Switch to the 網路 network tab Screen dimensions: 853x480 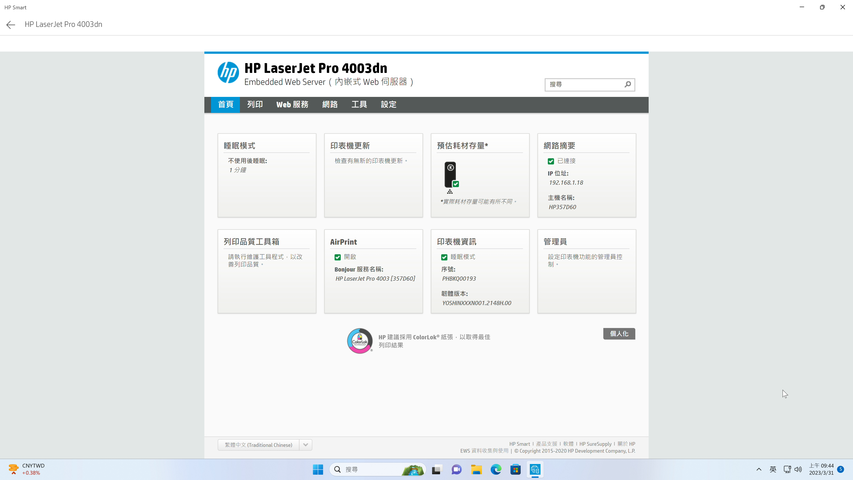(330, 104)
